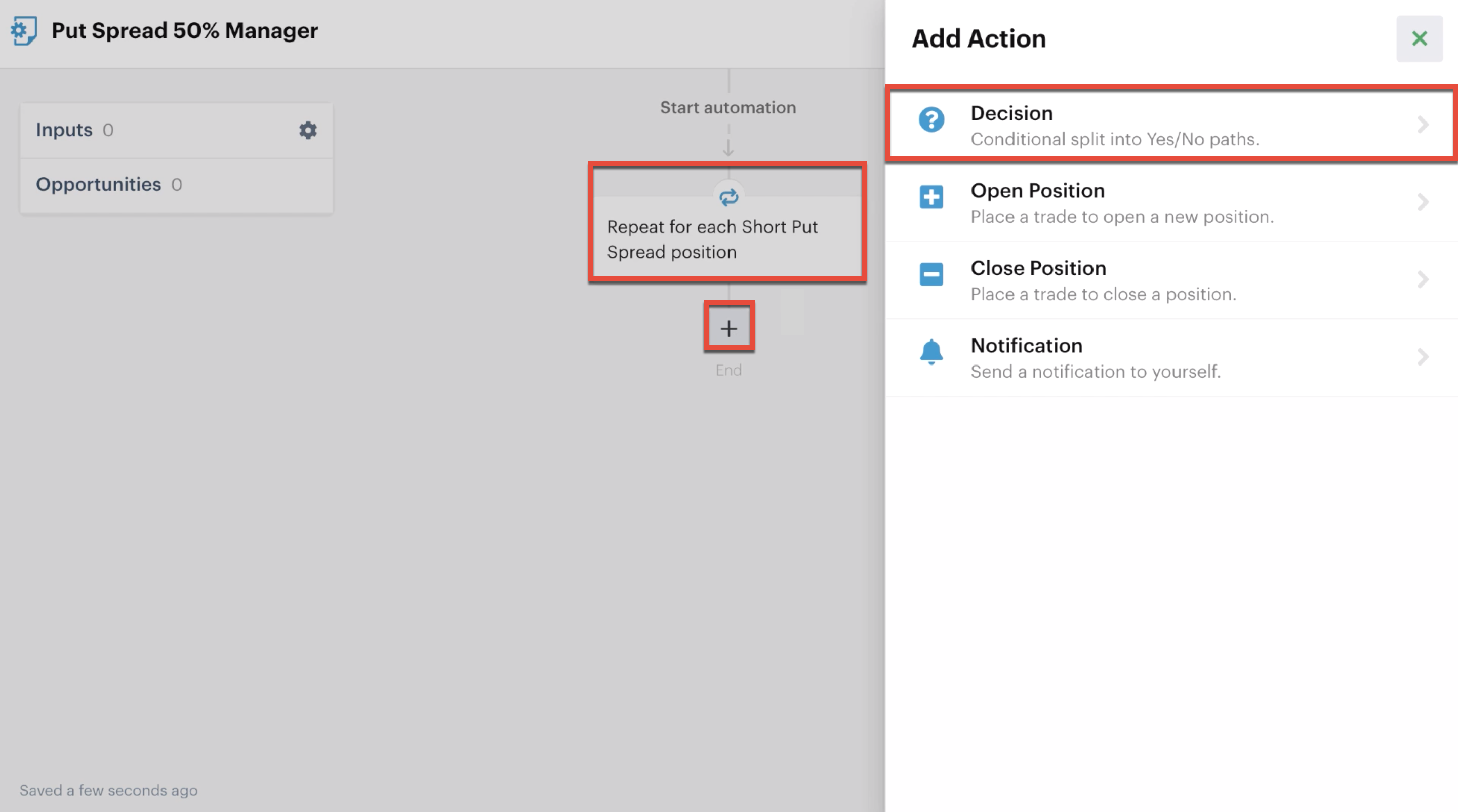Click the Opportunities section label

[x=99, y=184]
